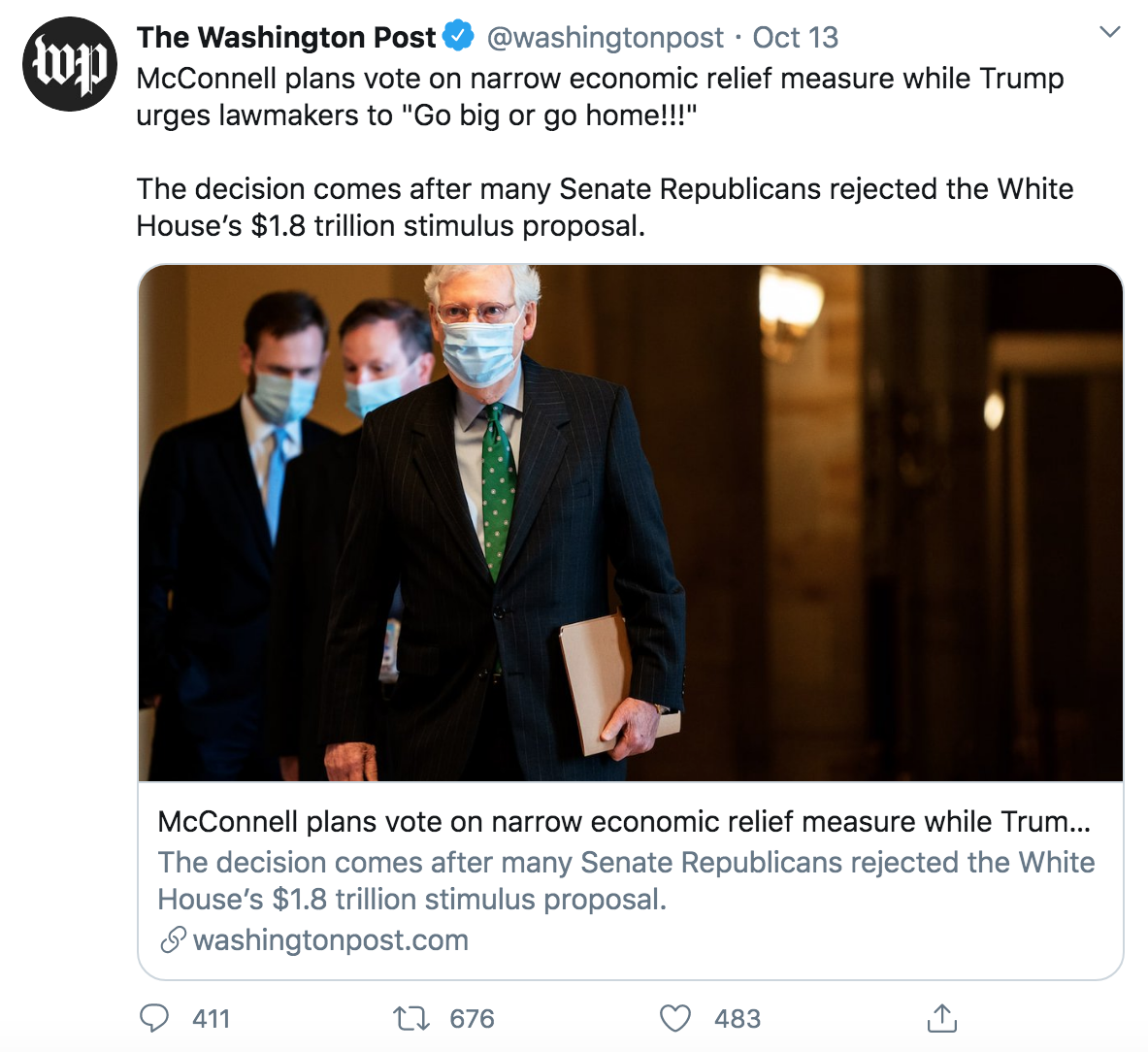Reply using the speech bubble icon
The height and width of the screenshot is (1052, 1148).
coord(155,1018)
